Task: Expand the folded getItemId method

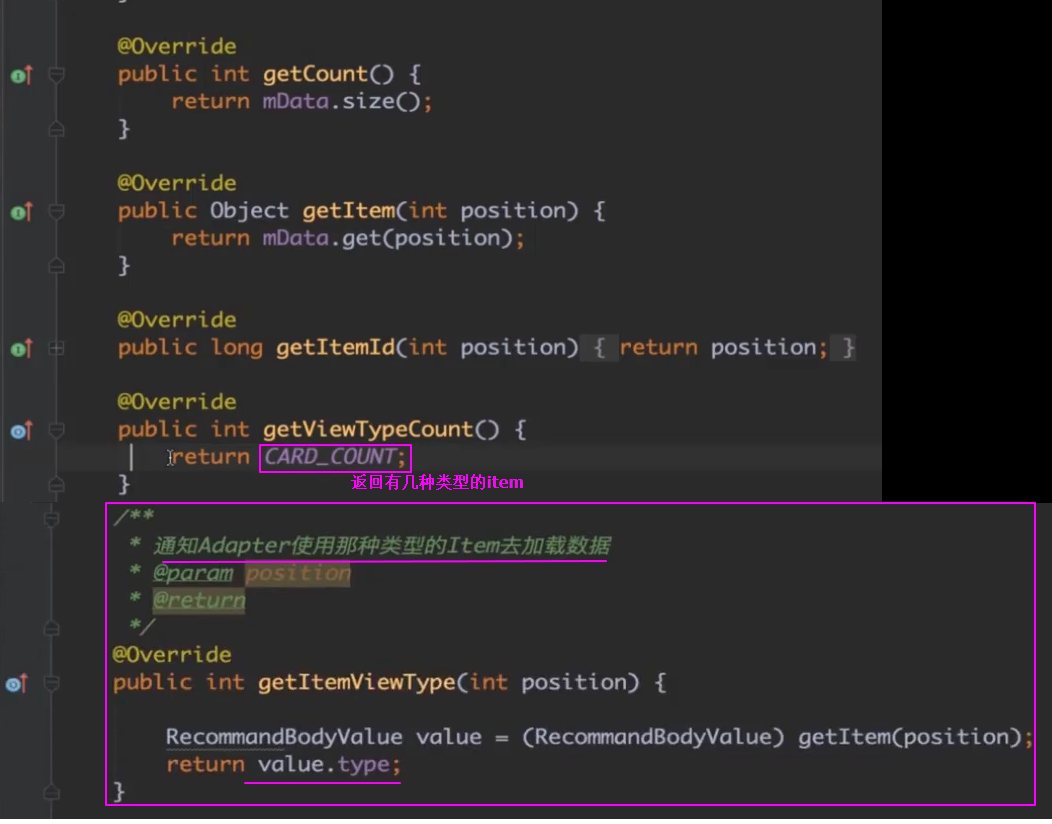Action: (56, 348)
